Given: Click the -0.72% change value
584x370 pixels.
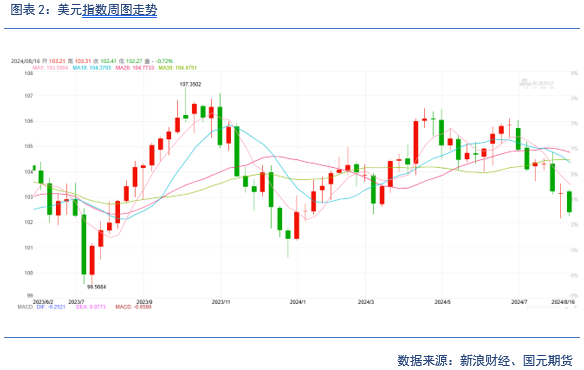Looking at the screenshot, I should pos(164,61).
